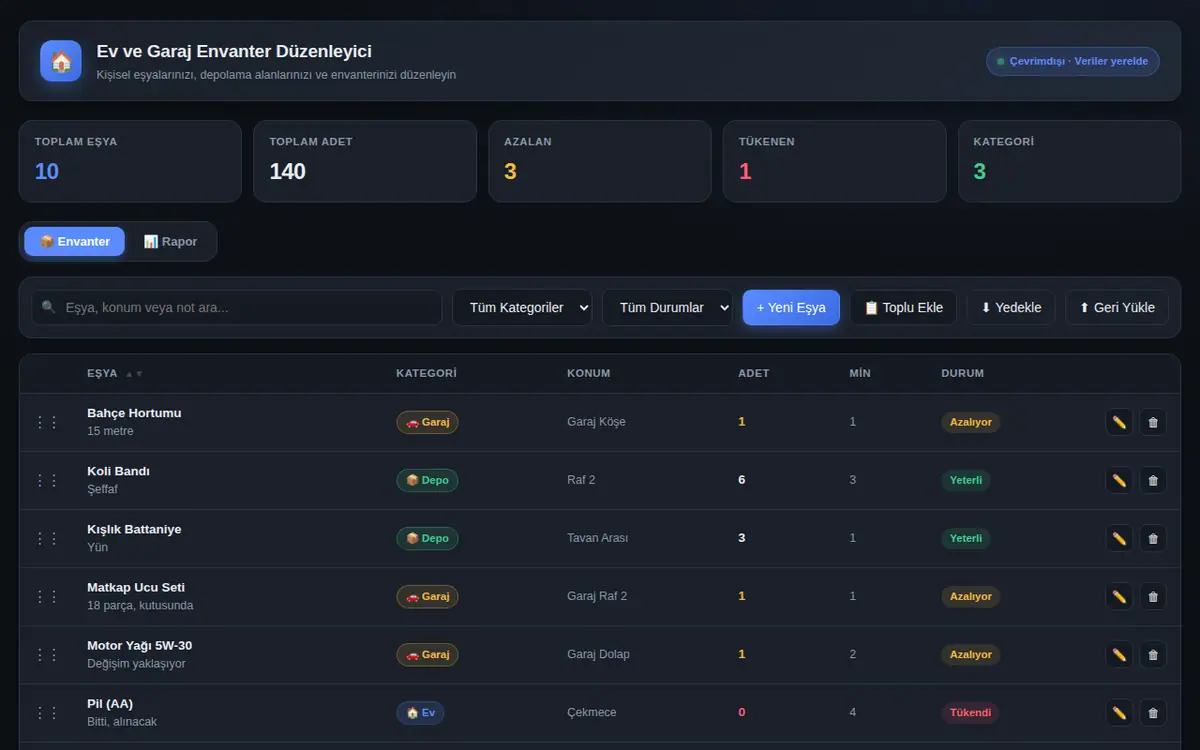The height and width of the screenshot is (750, 1200).
Task: Click the Azalan stat card
Action: [600, 161]
